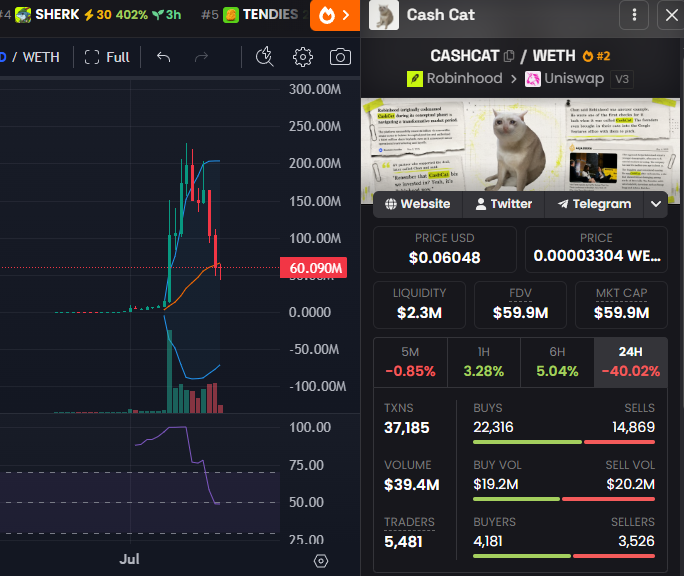Click the LIQUIDITY $2.3M box

pos(419,305)
